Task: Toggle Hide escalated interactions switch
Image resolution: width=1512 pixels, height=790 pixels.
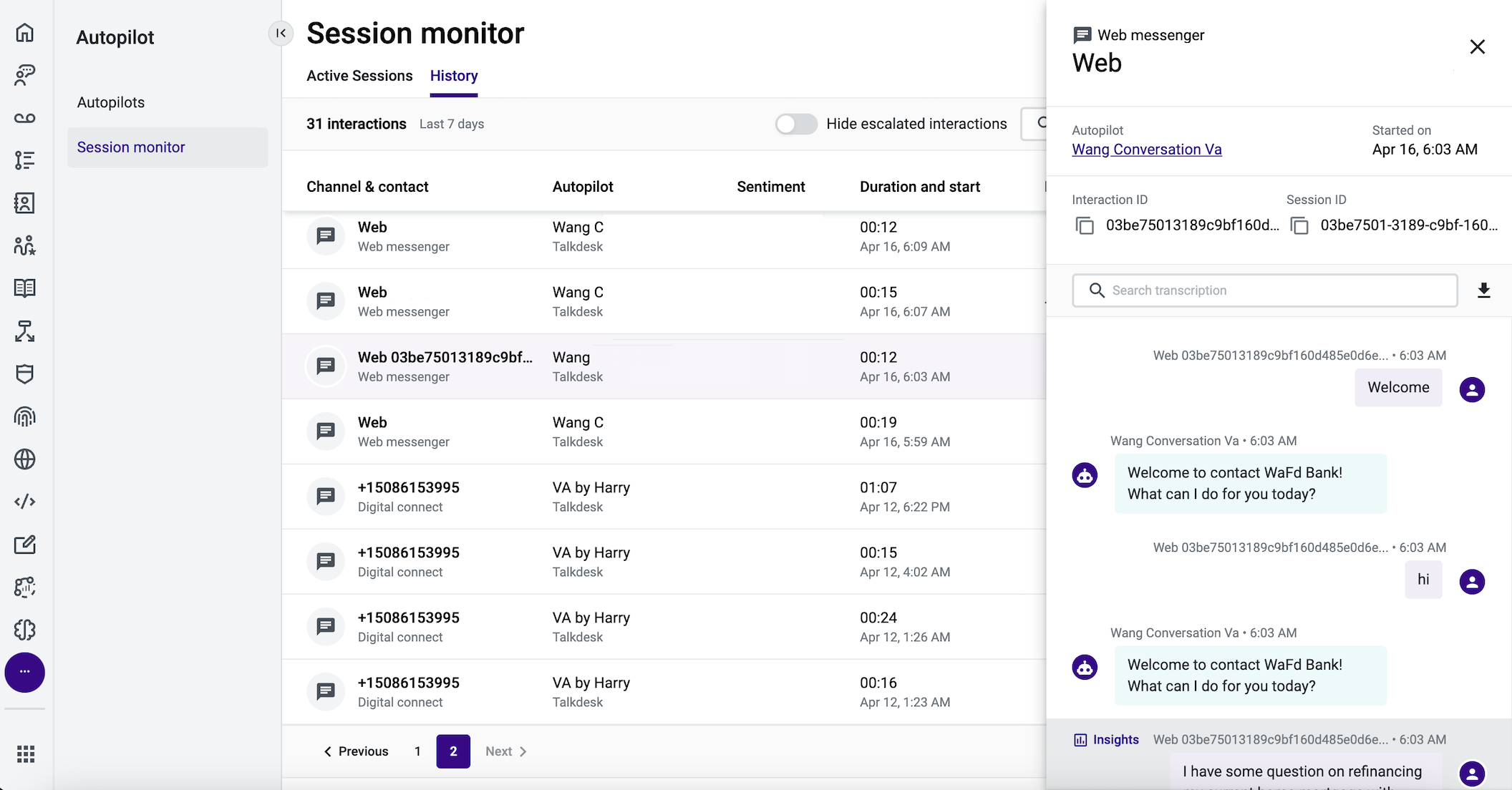Action: point(796,124)
